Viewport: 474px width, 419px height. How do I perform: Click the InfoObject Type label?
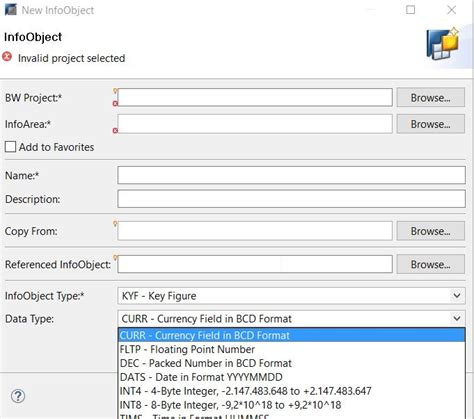click(44, 296)
